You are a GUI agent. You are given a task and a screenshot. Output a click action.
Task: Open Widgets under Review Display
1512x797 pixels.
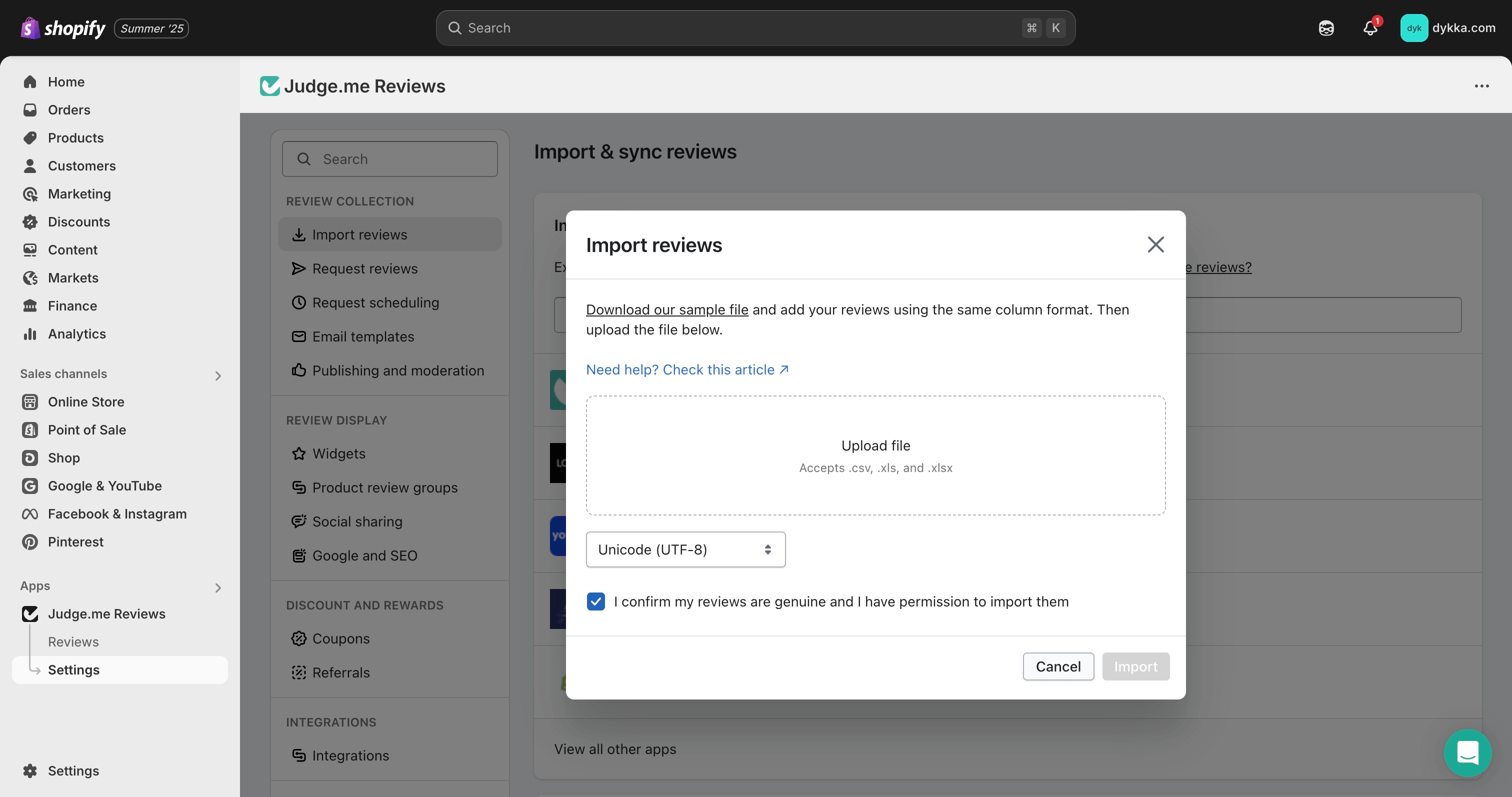[x=338, y=453]
